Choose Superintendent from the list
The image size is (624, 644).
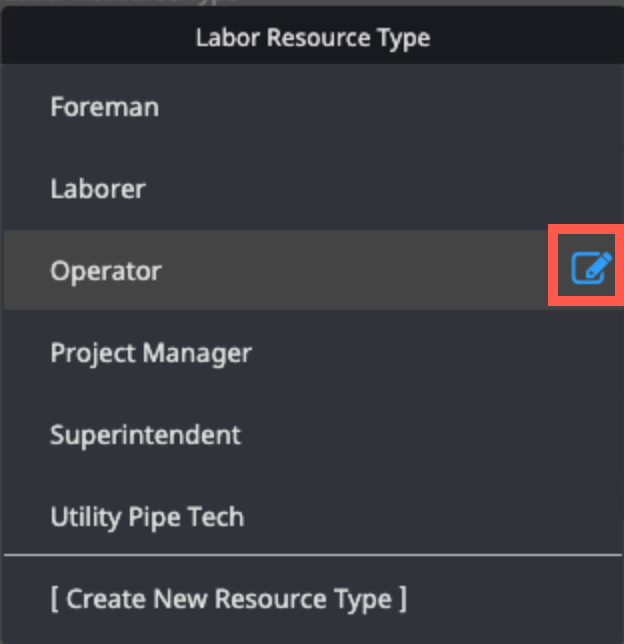pyautogui.click(x=313, y=435)
